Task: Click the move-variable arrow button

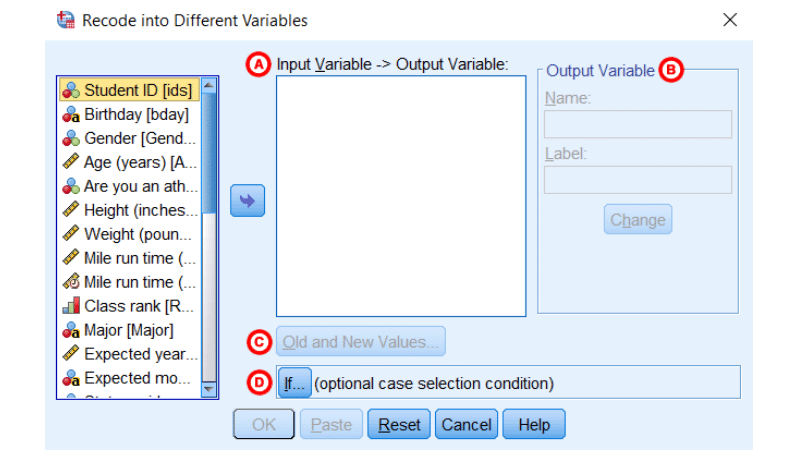Action: 247,201
